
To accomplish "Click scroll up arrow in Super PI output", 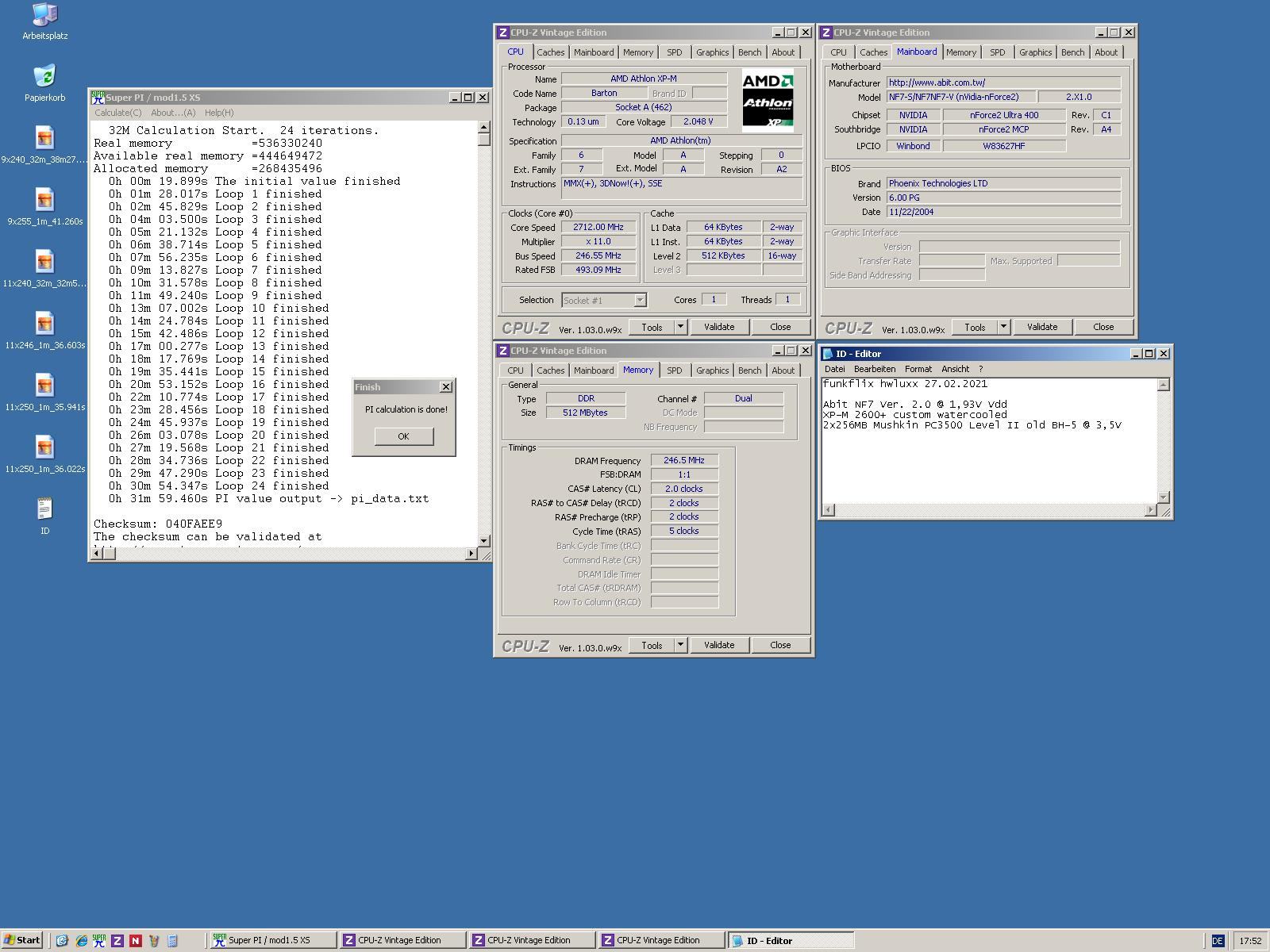I will pyautogui.click(x=484, y=128).
